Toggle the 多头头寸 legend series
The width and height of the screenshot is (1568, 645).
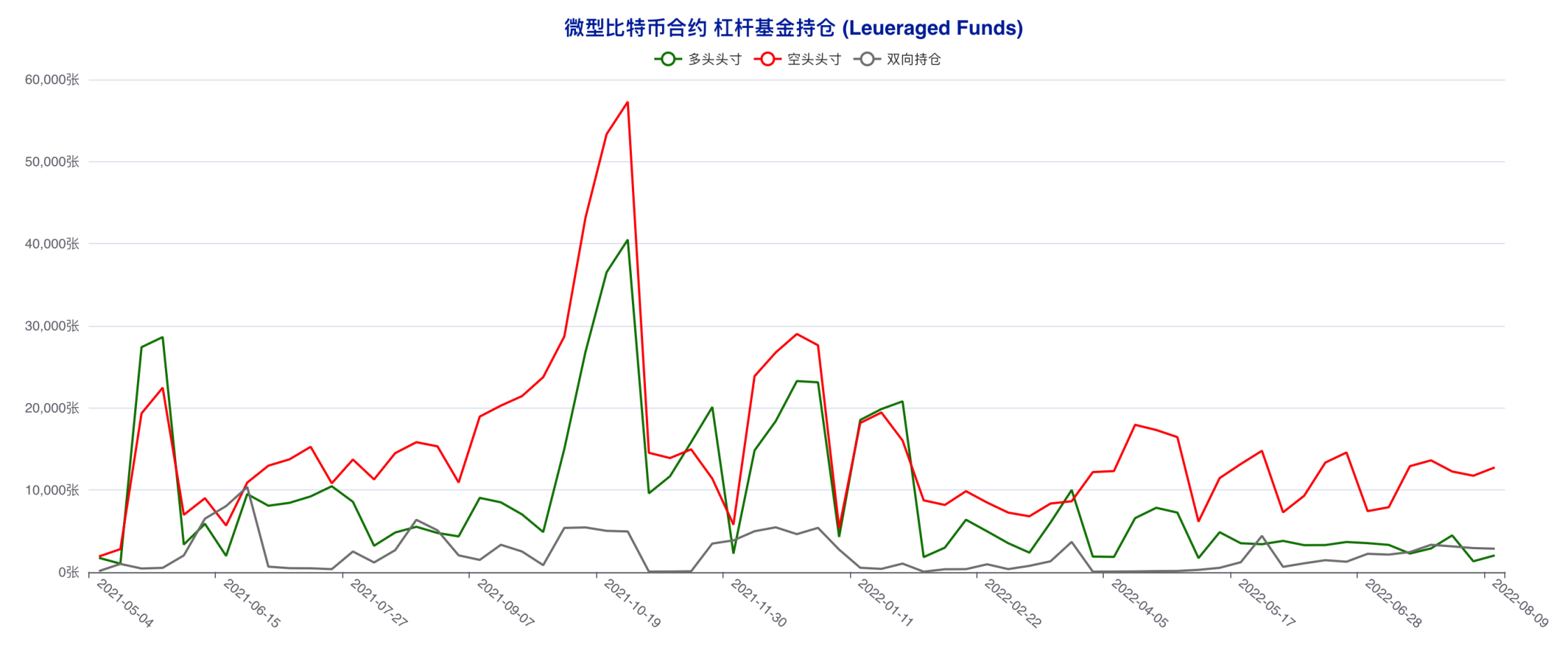click(698, 59)
